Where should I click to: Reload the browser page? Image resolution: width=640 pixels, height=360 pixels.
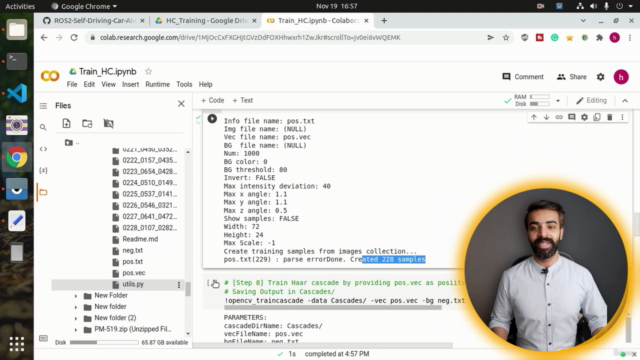74,38
